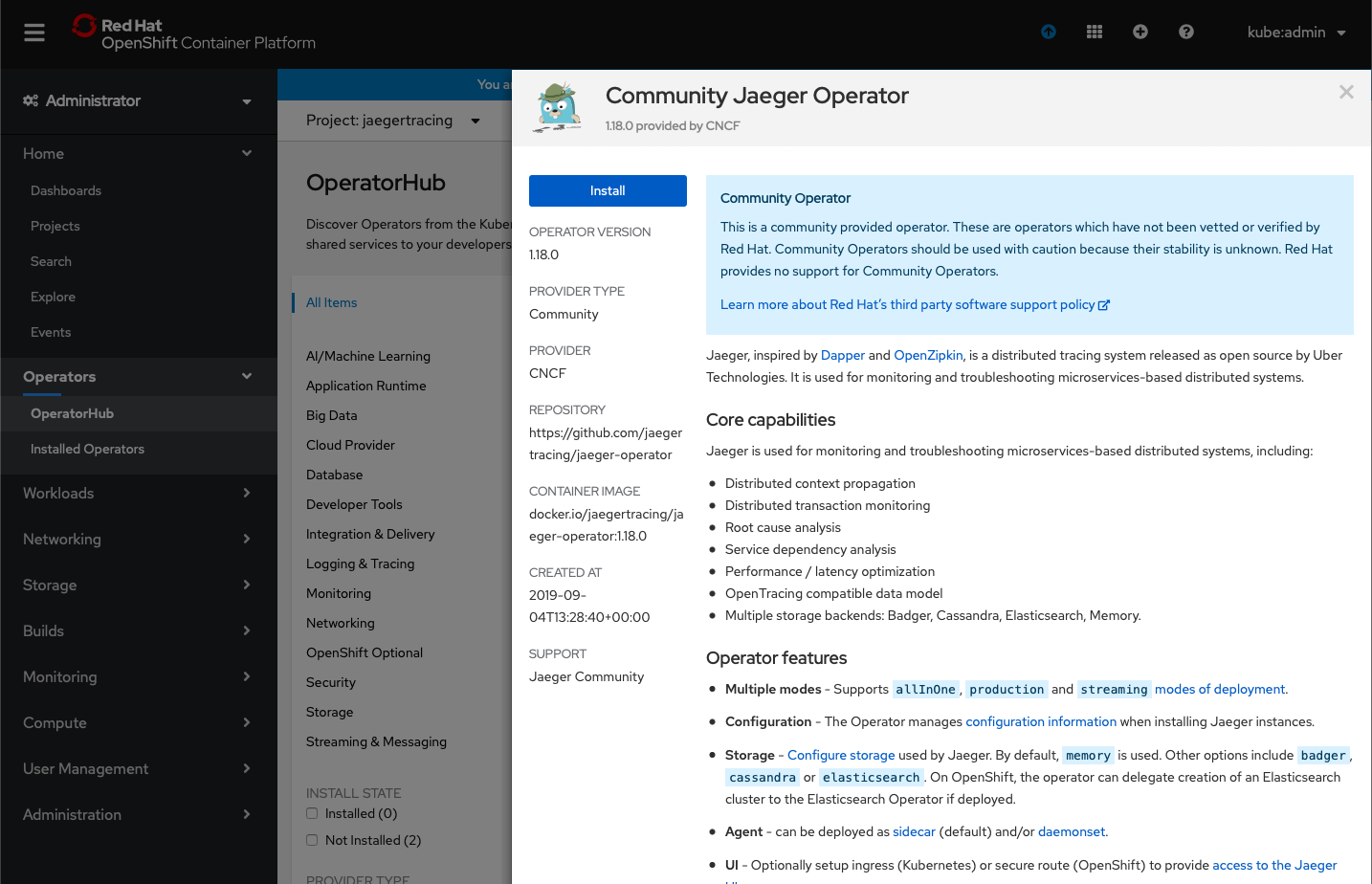Screen dimensions: 1372x884
Task: Open Events in the sidebar
Action: point(51,332)
